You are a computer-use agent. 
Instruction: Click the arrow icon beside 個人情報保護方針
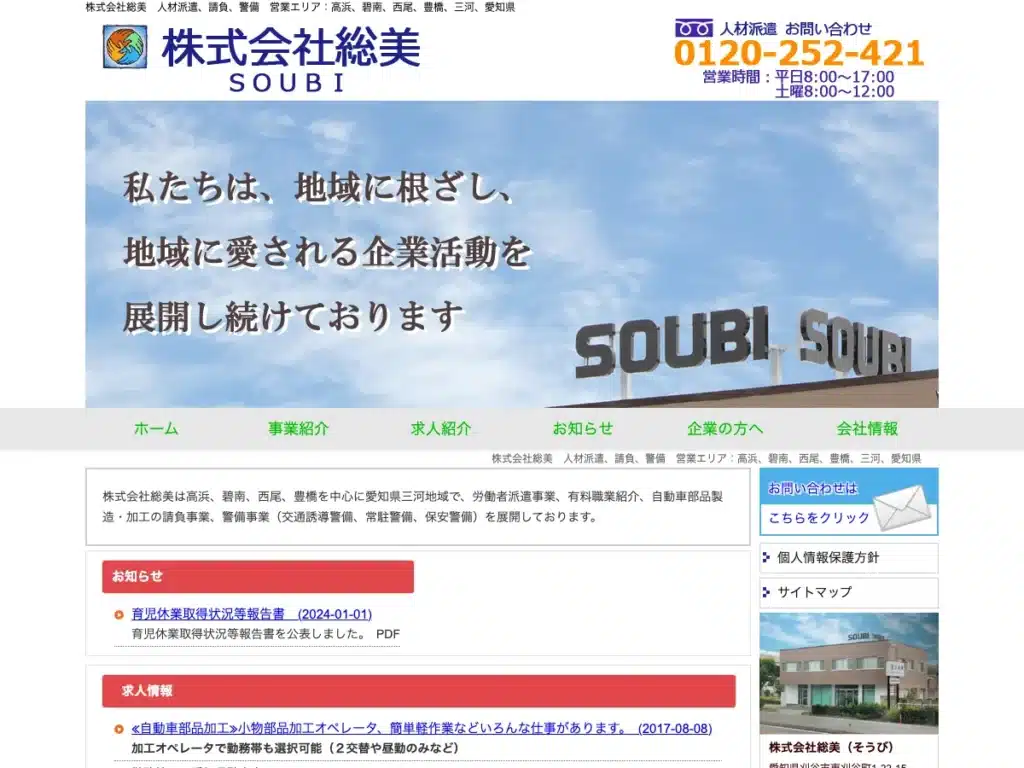tap(767, 557)
